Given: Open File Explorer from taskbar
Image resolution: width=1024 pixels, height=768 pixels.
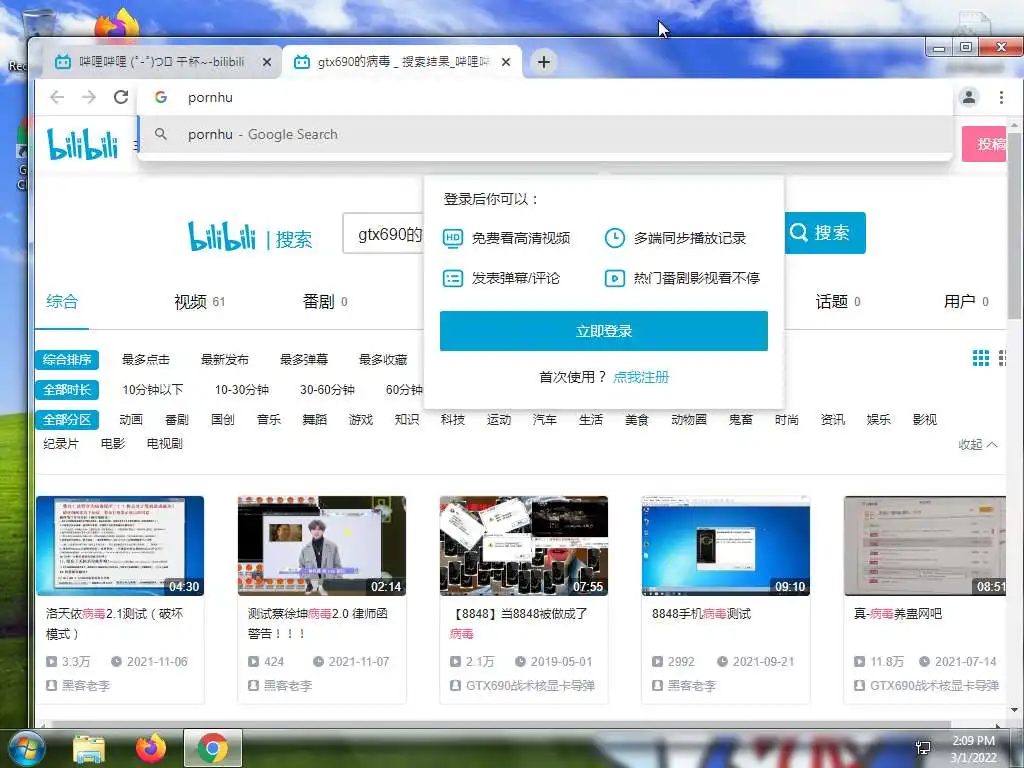Looking at the screenshot, I should (x=89, y=748).
